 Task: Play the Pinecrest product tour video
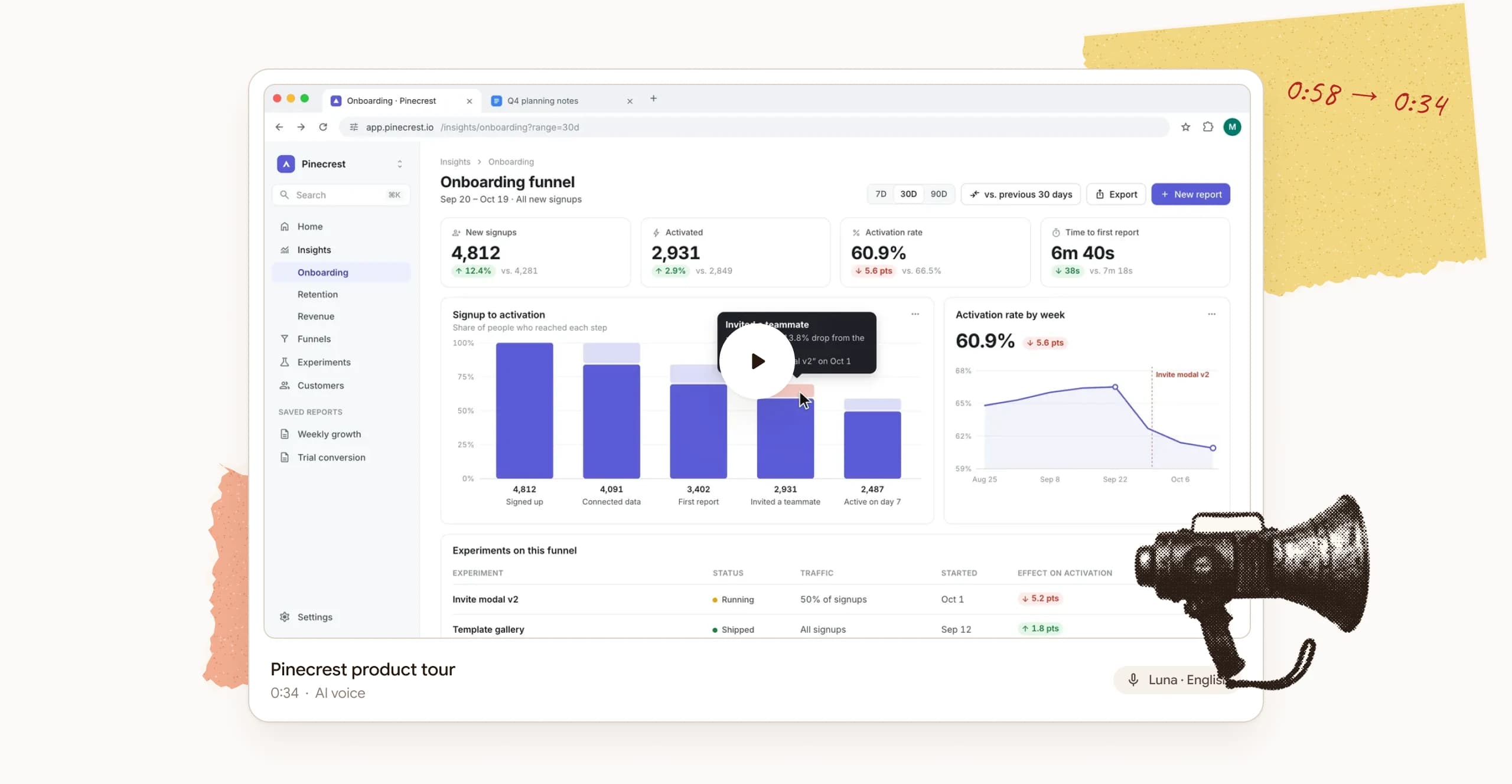coord(757,361)
